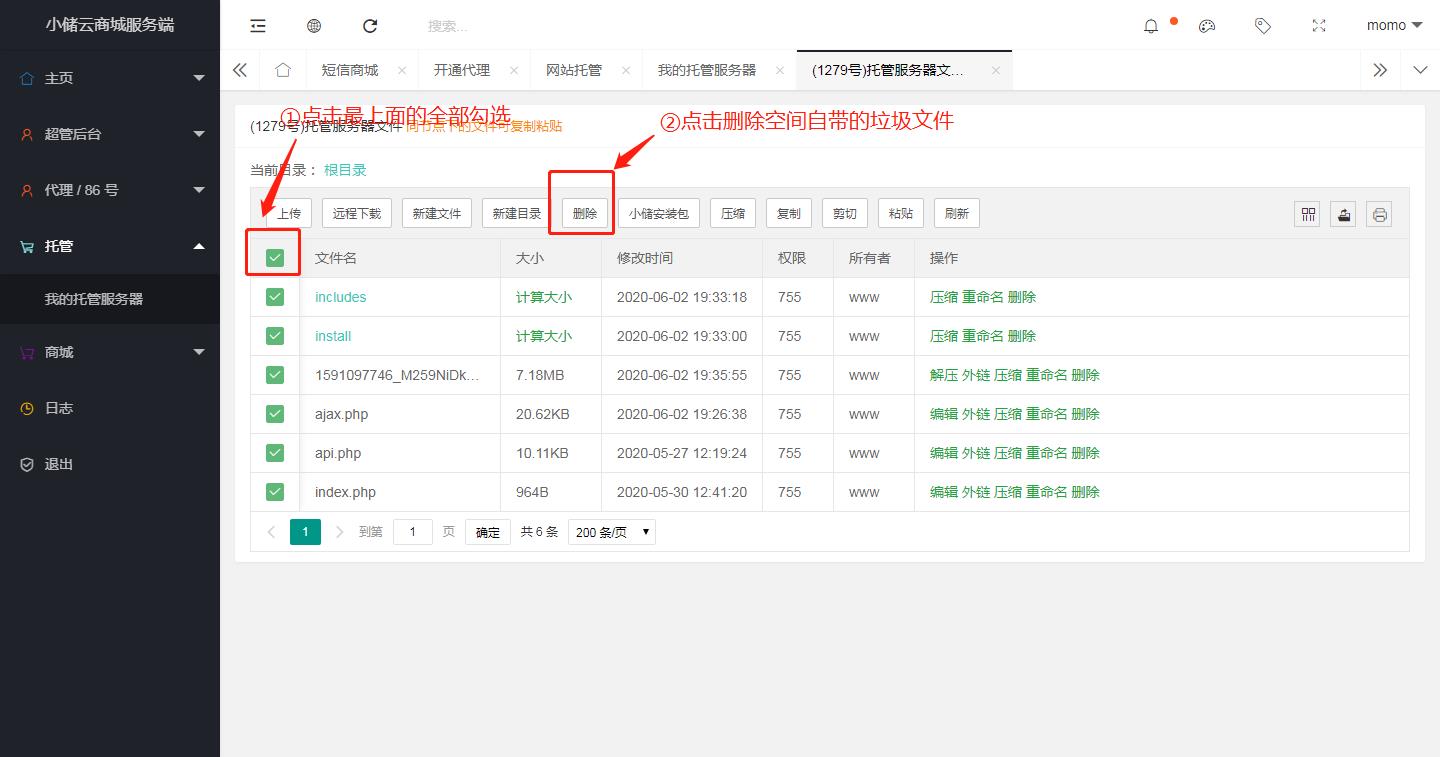This screenshot has height=757, width=1440.
Task: Switch to the 我的托管服务器 tab
Action: tap(707, 70)
